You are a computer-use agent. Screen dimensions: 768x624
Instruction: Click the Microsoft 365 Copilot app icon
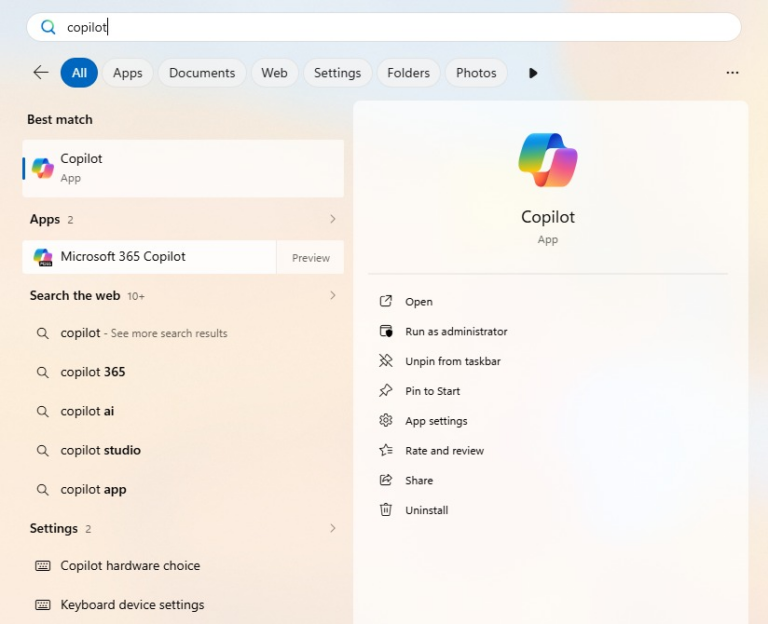point(43,257)
